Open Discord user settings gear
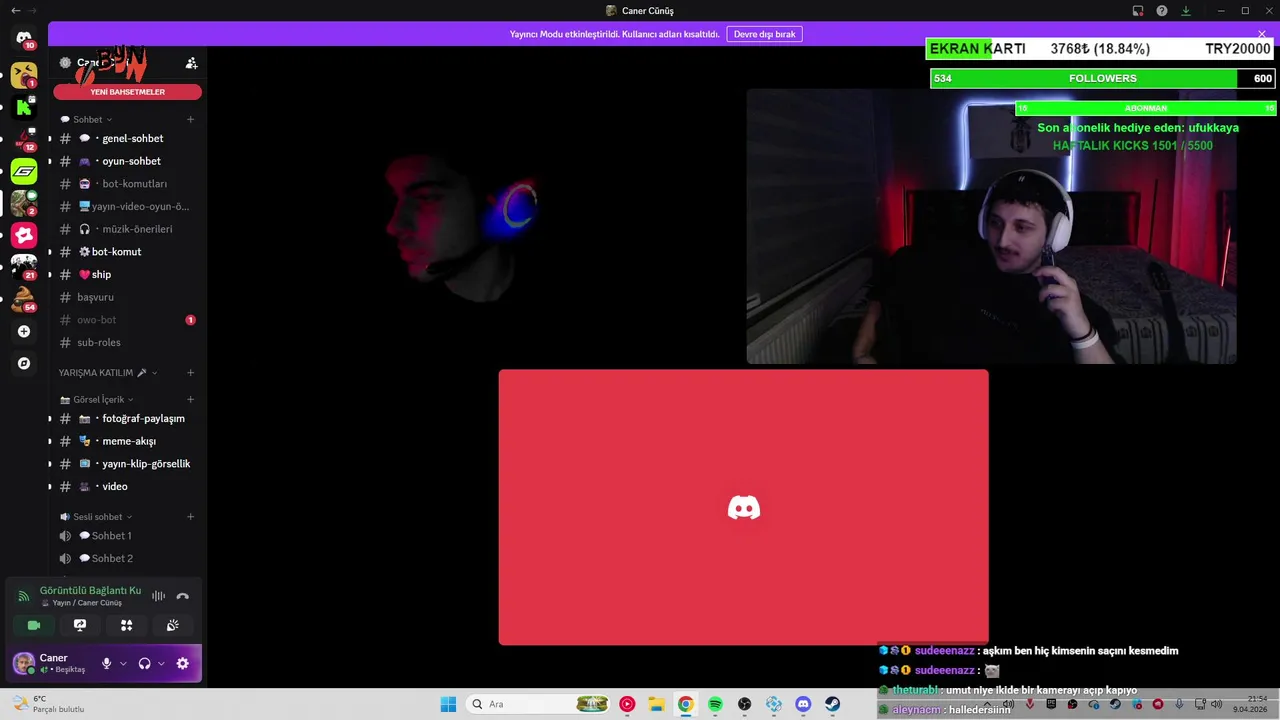This screenshot has height=720, width=1280. [x=182, y=663]
